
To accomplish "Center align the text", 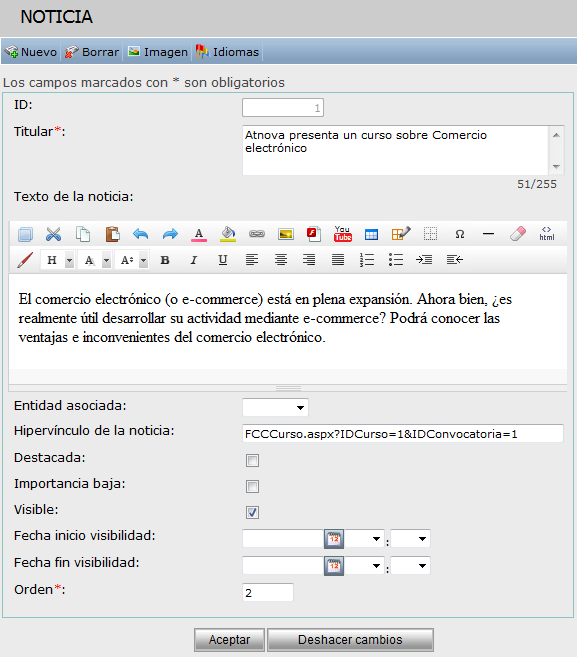I will point(281,260).
